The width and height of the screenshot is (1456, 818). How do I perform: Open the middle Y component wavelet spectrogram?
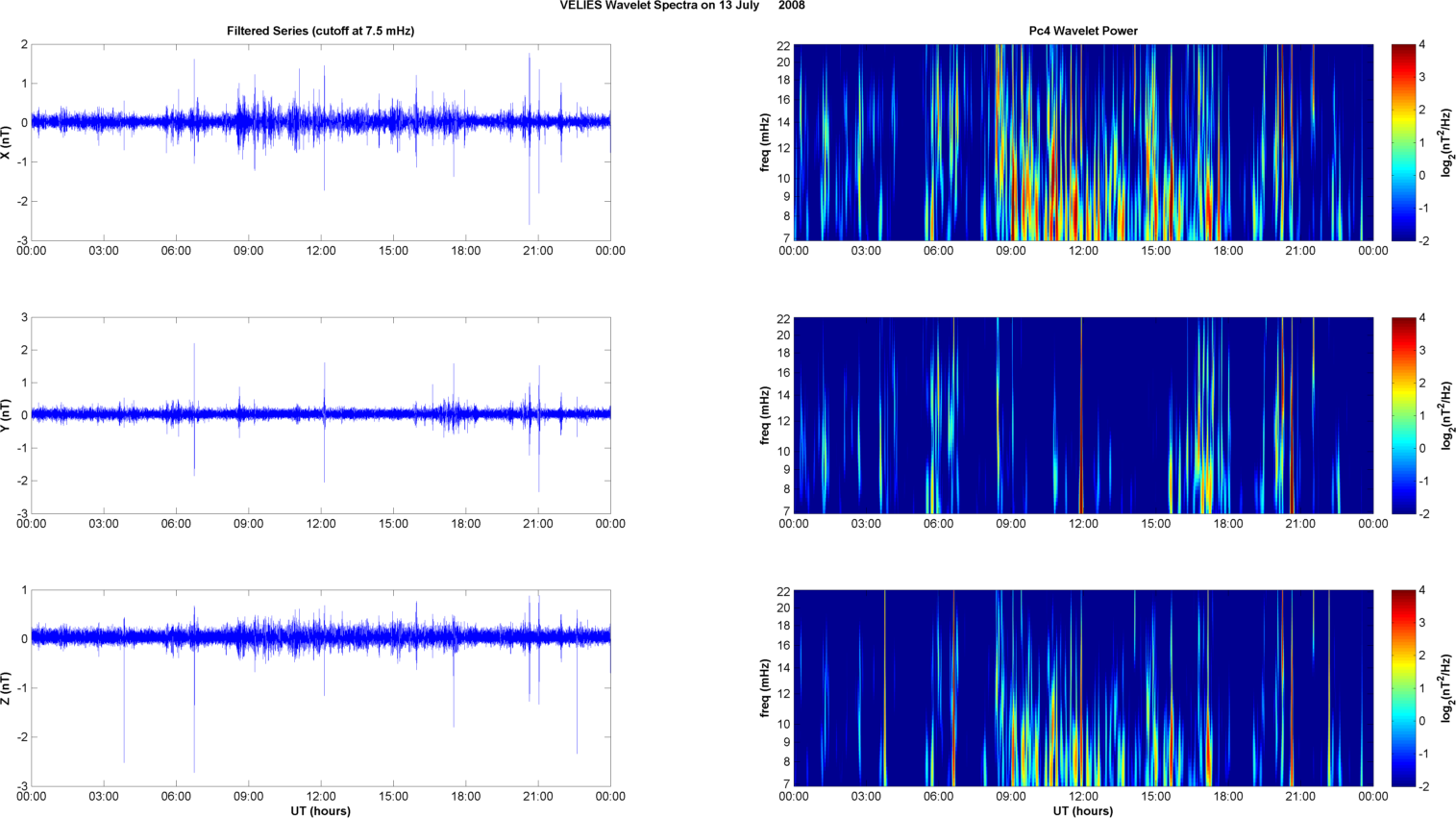[x=1082, y=415]
